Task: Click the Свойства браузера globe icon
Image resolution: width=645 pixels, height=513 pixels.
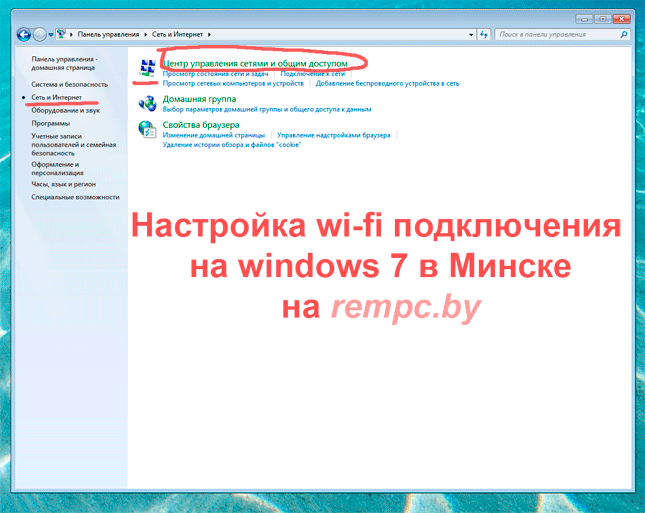Action: coord(147,129)
